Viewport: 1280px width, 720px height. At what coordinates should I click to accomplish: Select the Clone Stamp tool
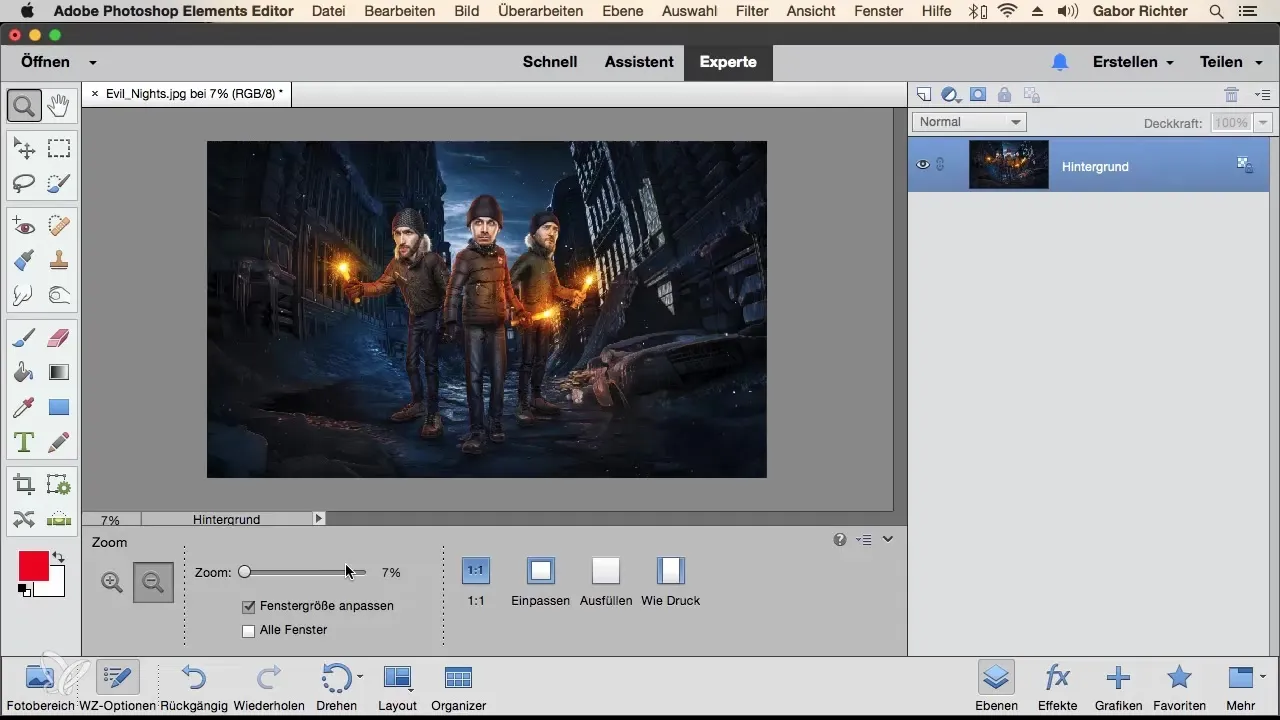pos(59,261)
